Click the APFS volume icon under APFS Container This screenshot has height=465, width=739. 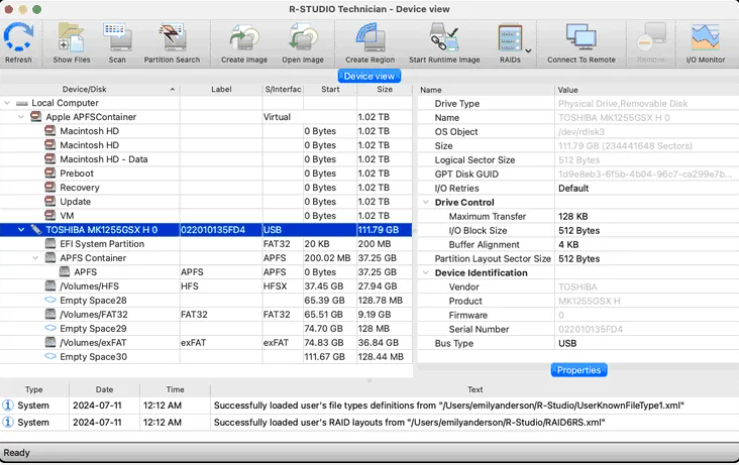pos(65,272)
